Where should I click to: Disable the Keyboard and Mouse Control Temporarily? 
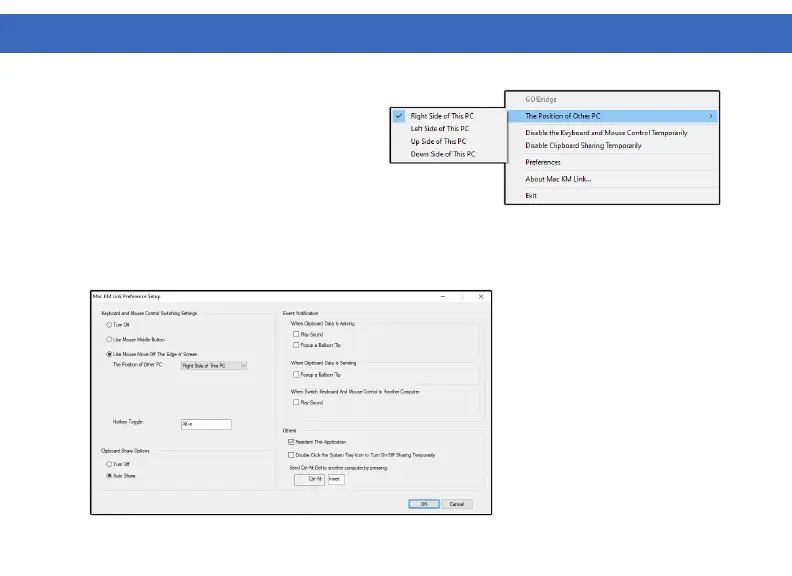click(x=606, y=133)
